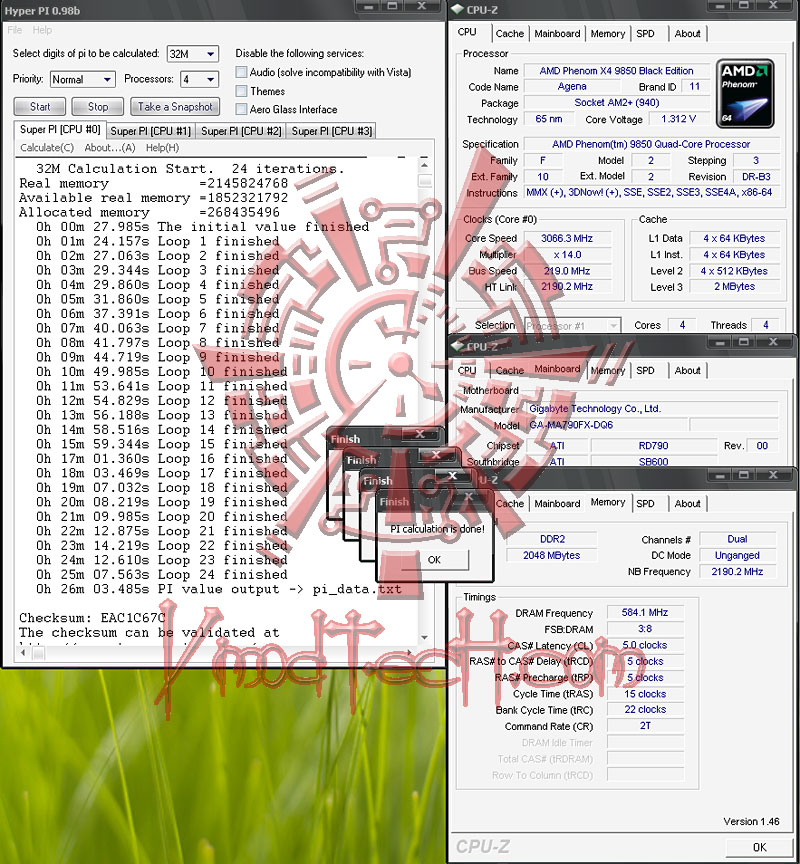Open the About...(A) menu

coord(110,148)
